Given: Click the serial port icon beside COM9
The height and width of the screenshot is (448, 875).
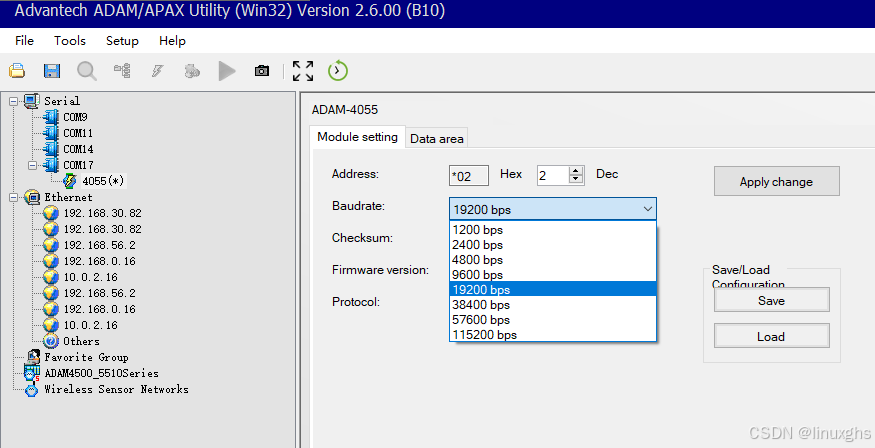Looking at the screenshot, I should tap(51, 117).
